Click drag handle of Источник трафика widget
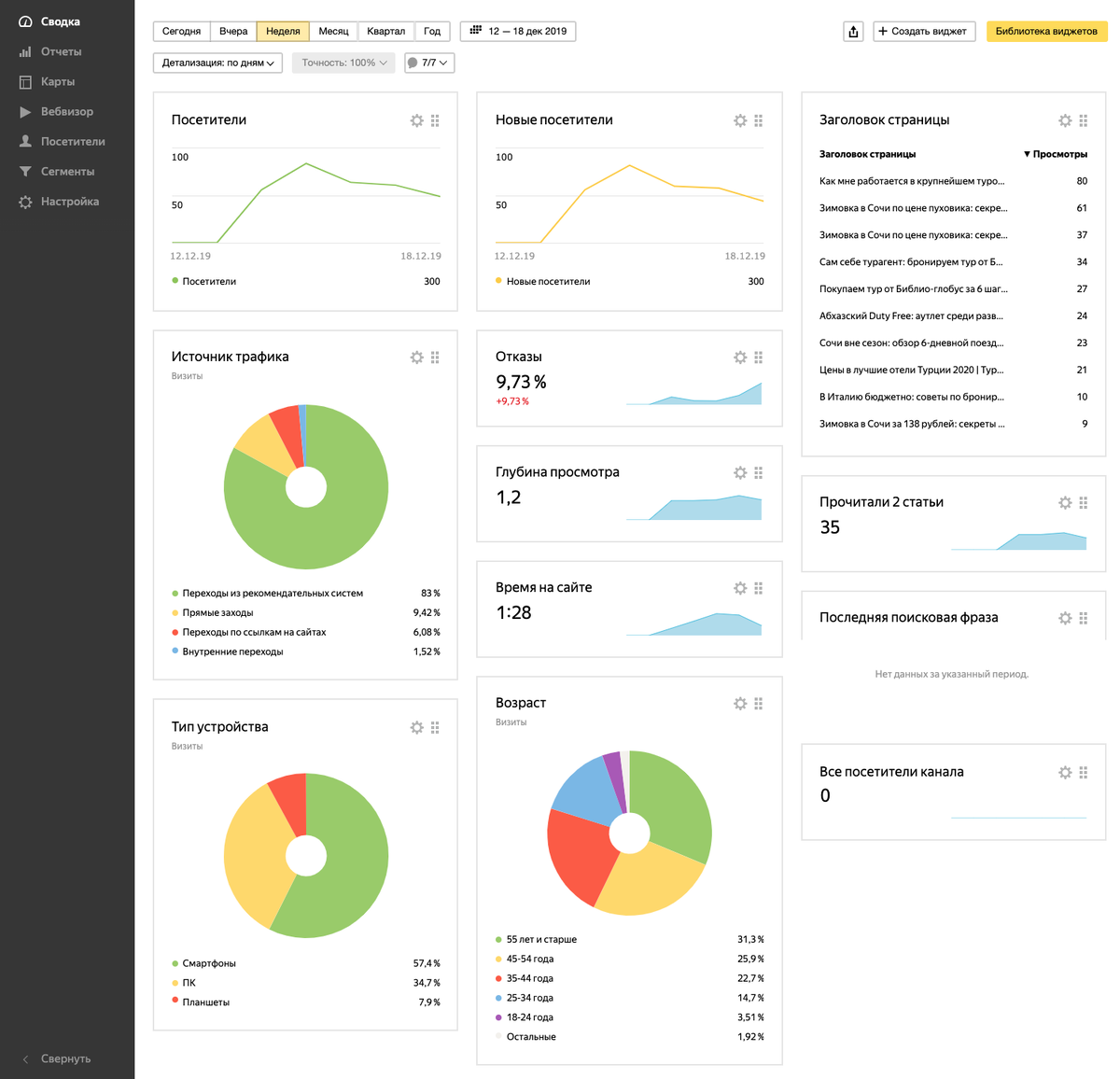This screenshot has width=1120, height=1079. click(x=435, y=357)
